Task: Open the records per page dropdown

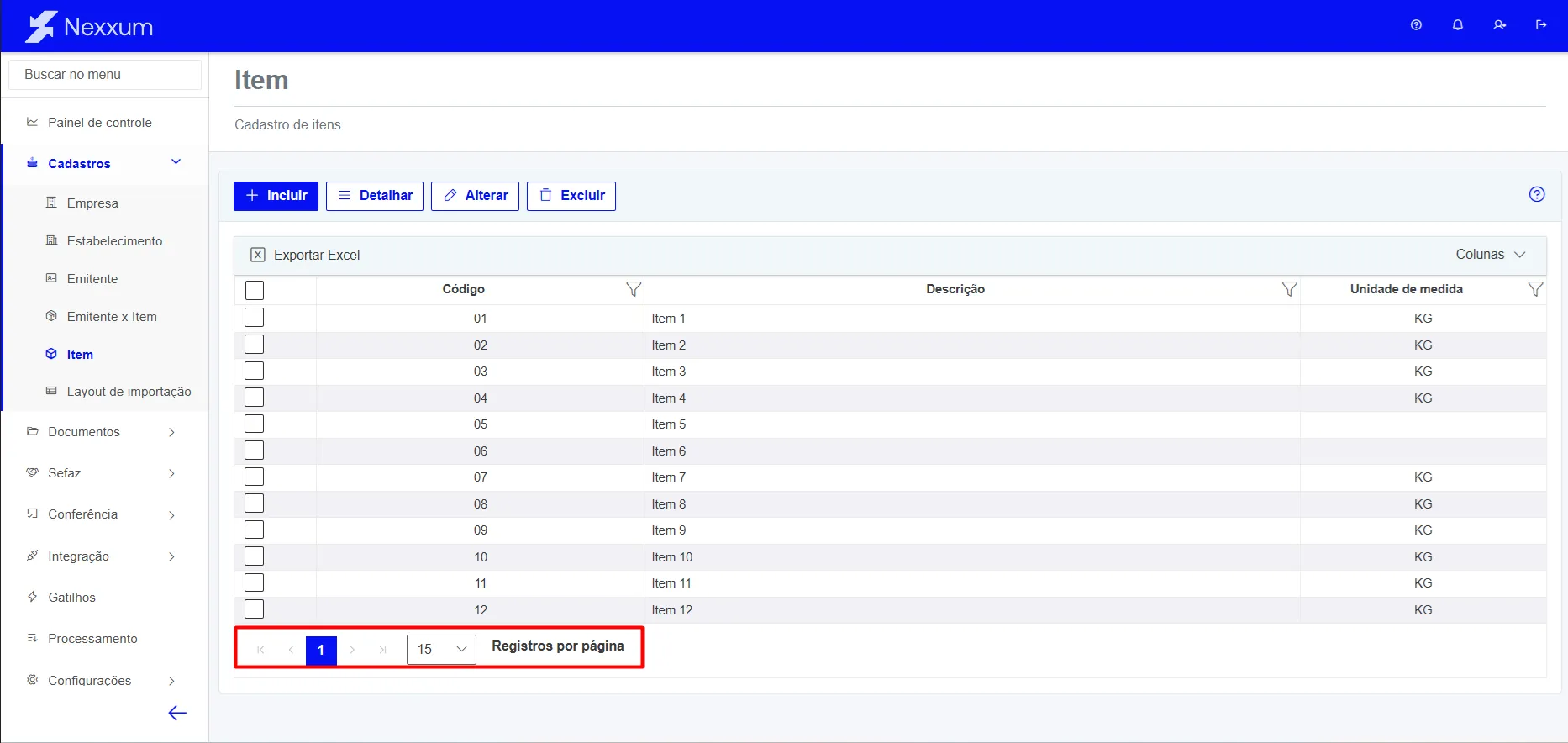Action: tap(441, 650)
